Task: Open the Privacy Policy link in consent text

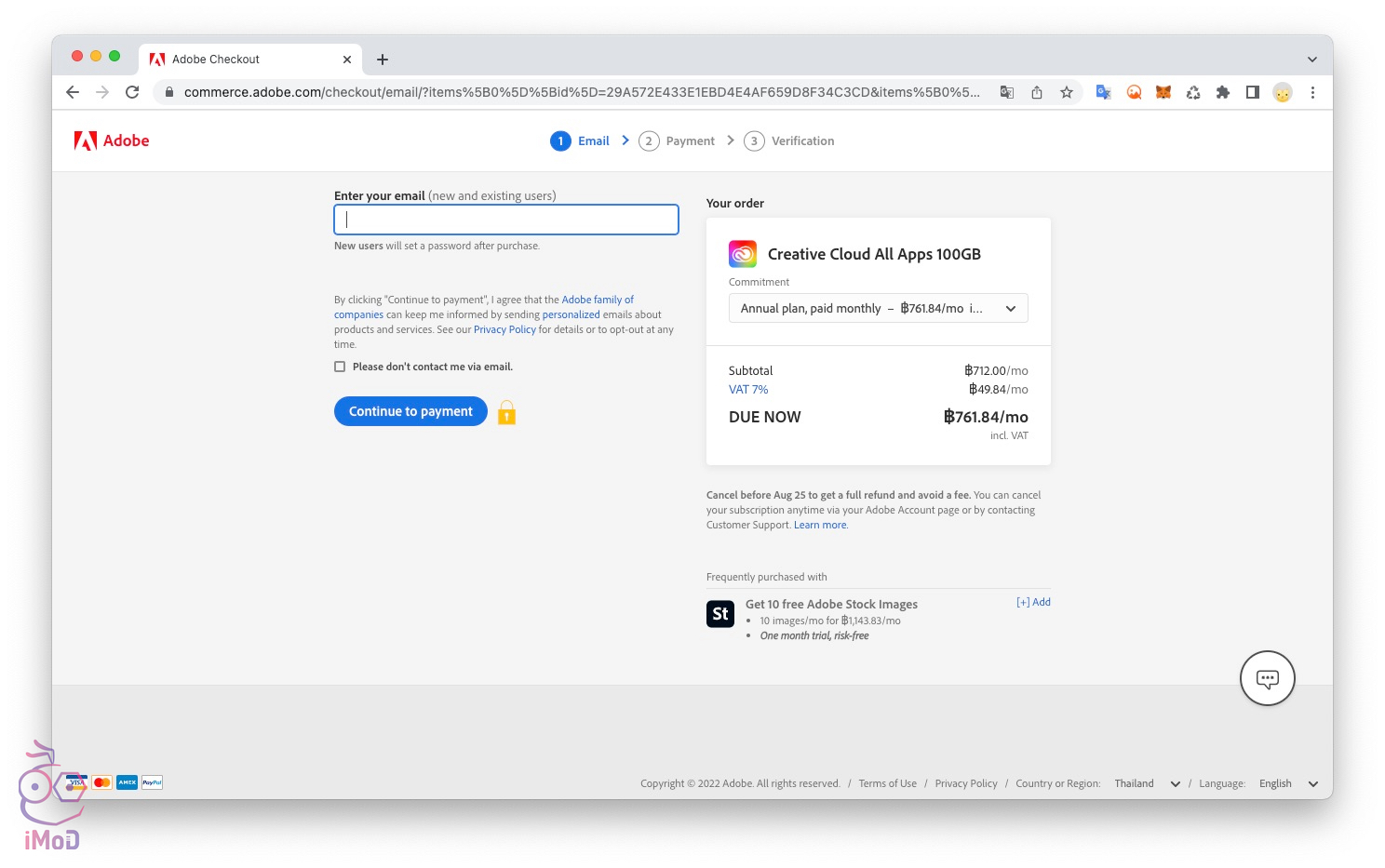Action: [x=504, y=329]
